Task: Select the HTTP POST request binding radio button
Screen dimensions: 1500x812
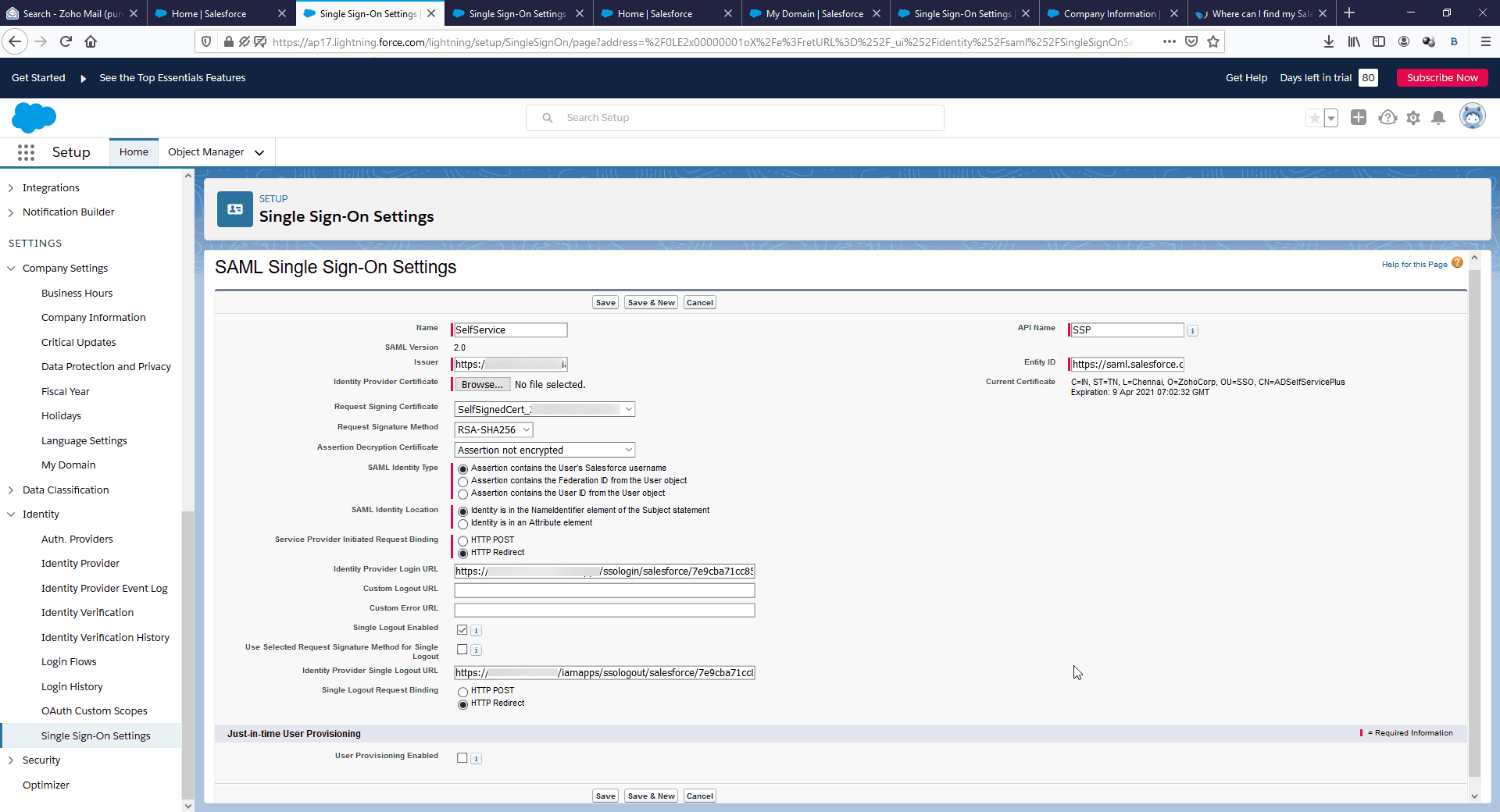Action: pyautogui.click(x=463, y=540)
